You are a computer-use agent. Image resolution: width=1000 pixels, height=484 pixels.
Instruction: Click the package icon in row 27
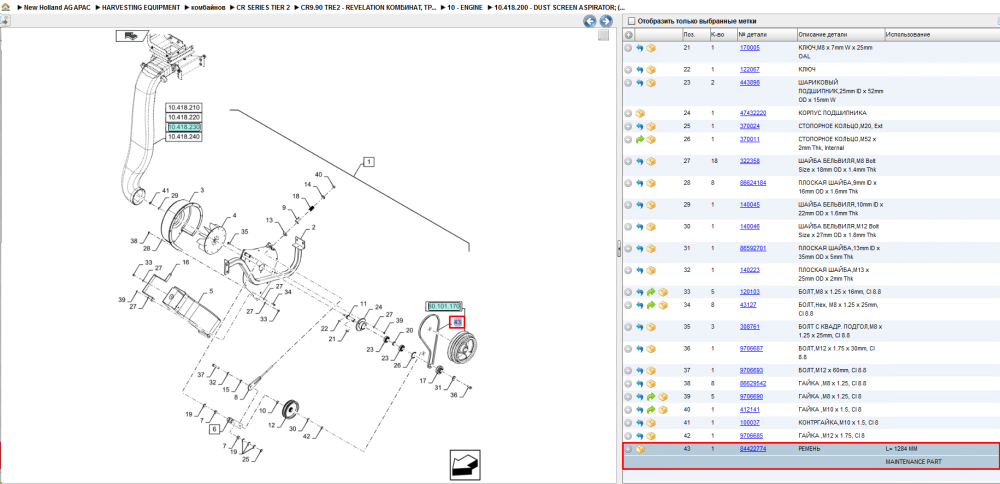pos(651,161)
